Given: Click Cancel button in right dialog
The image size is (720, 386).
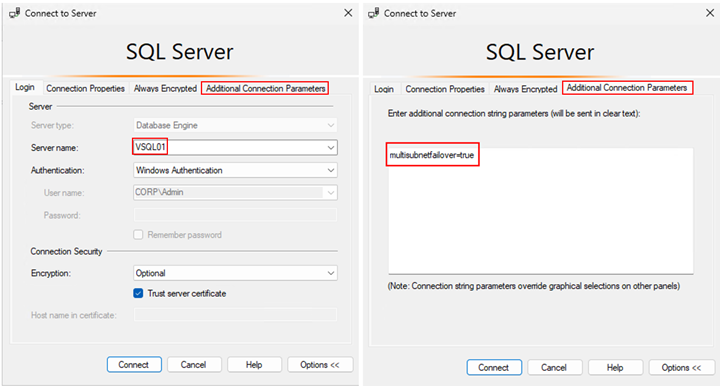Looking at the screenshot, I should click(554, 367).
